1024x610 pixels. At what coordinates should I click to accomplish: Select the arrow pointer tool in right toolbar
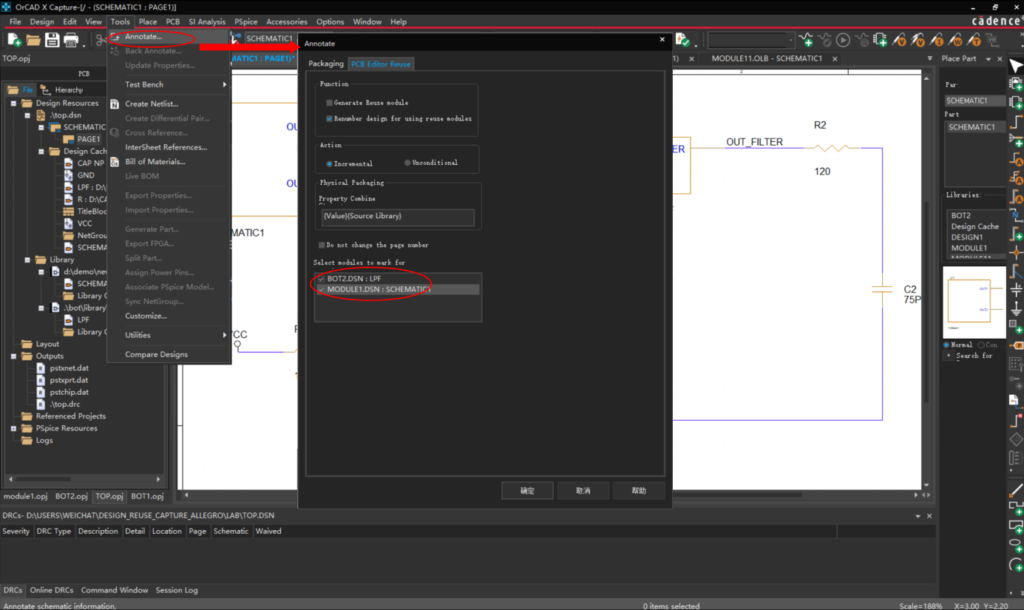[1015, 66]
